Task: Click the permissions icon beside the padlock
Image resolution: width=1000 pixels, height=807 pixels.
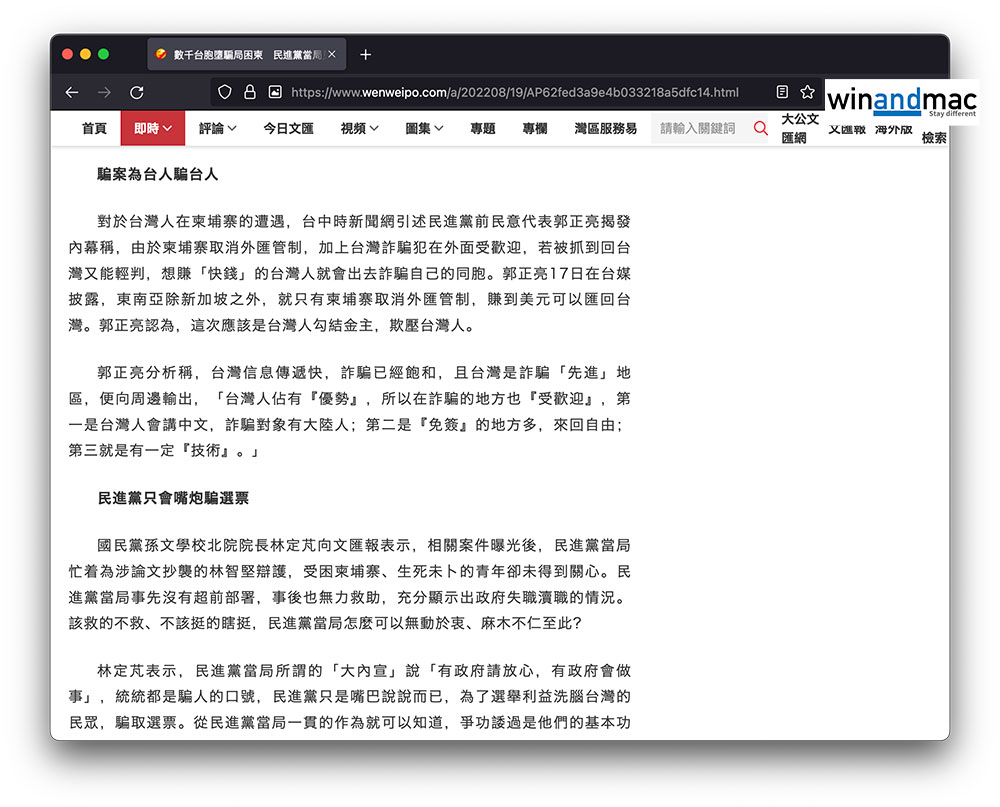Action: (x=275, y=92)
